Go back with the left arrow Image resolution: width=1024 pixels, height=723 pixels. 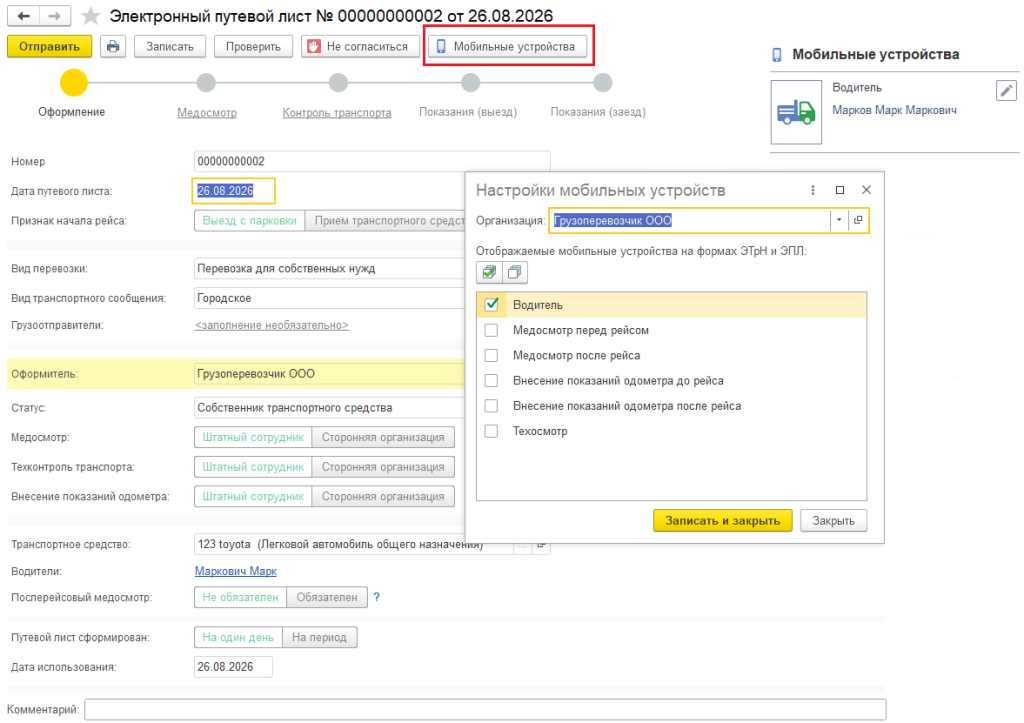pos(24,16)
